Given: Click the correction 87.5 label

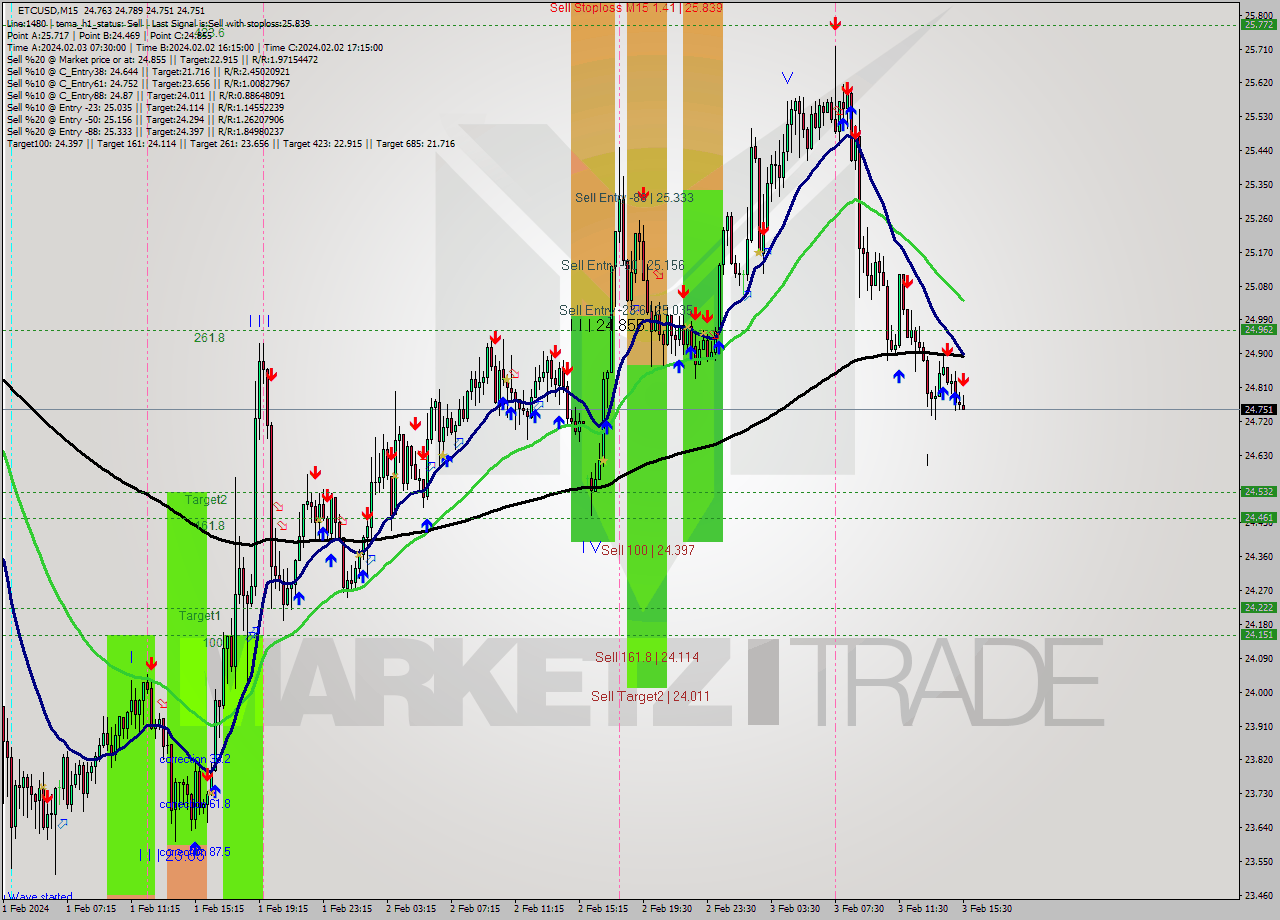Looking at the screenshot, I should 195,852.
